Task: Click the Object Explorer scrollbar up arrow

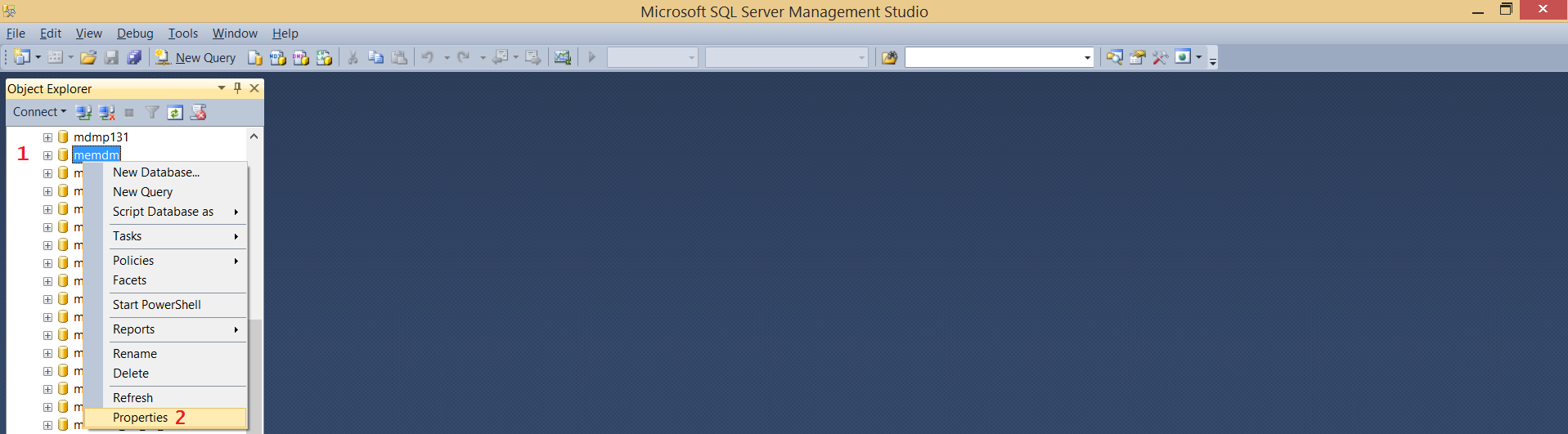Action: 254,136
